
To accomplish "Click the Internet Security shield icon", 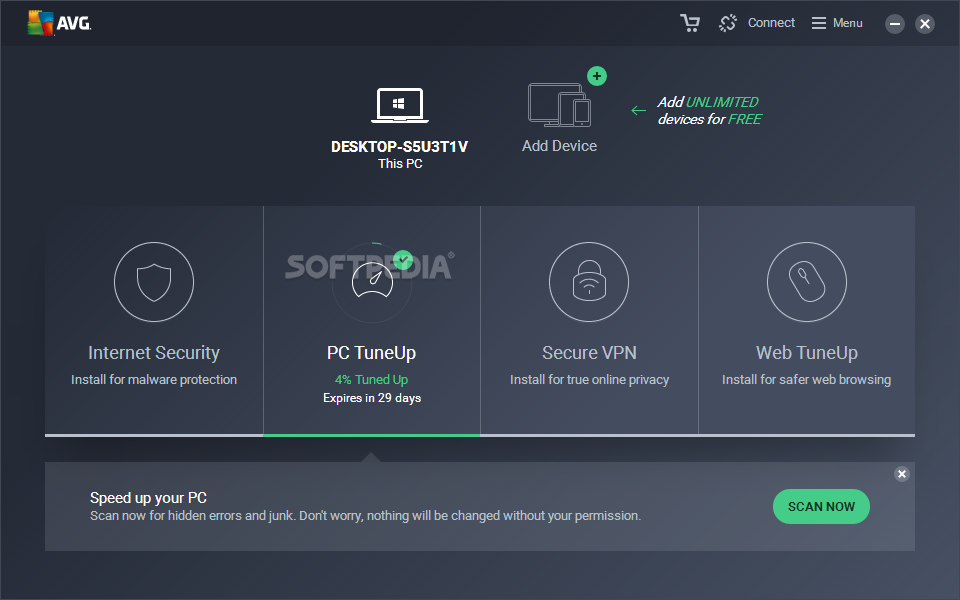I will (x=154, y=282).
